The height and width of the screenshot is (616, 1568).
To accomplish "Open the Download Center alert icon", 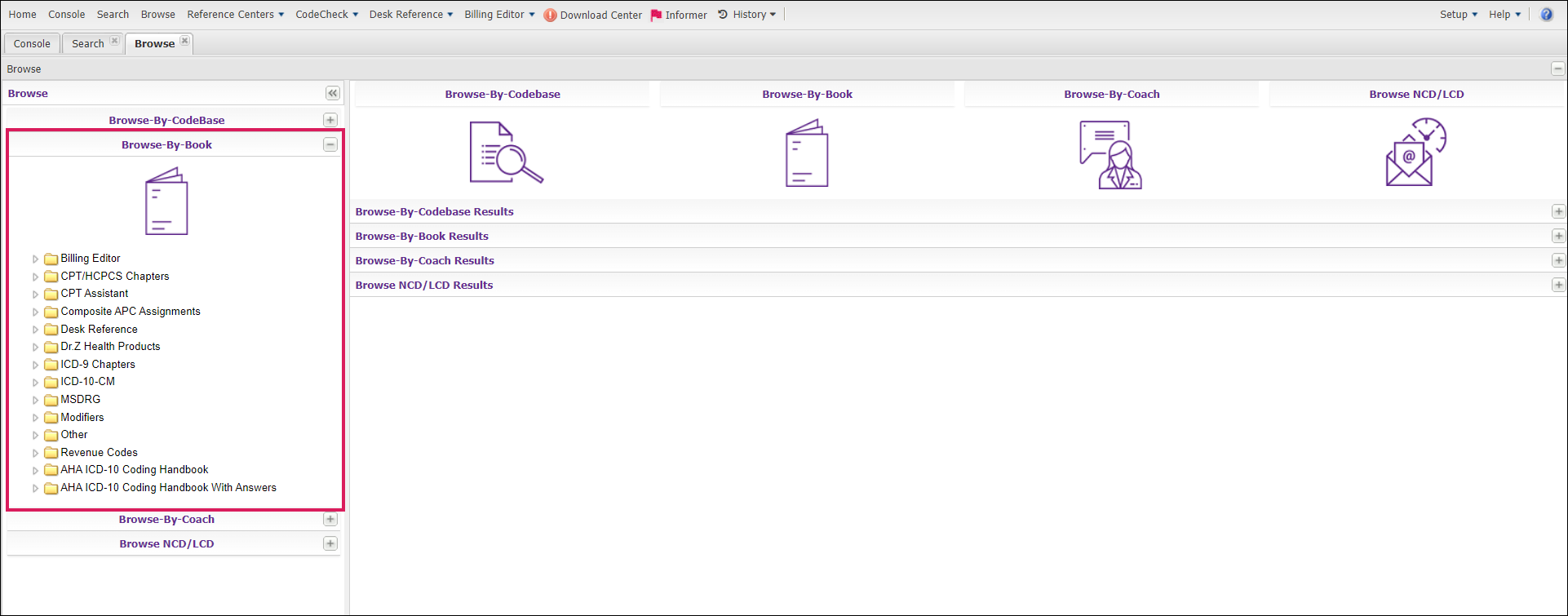I will (551, 16).
